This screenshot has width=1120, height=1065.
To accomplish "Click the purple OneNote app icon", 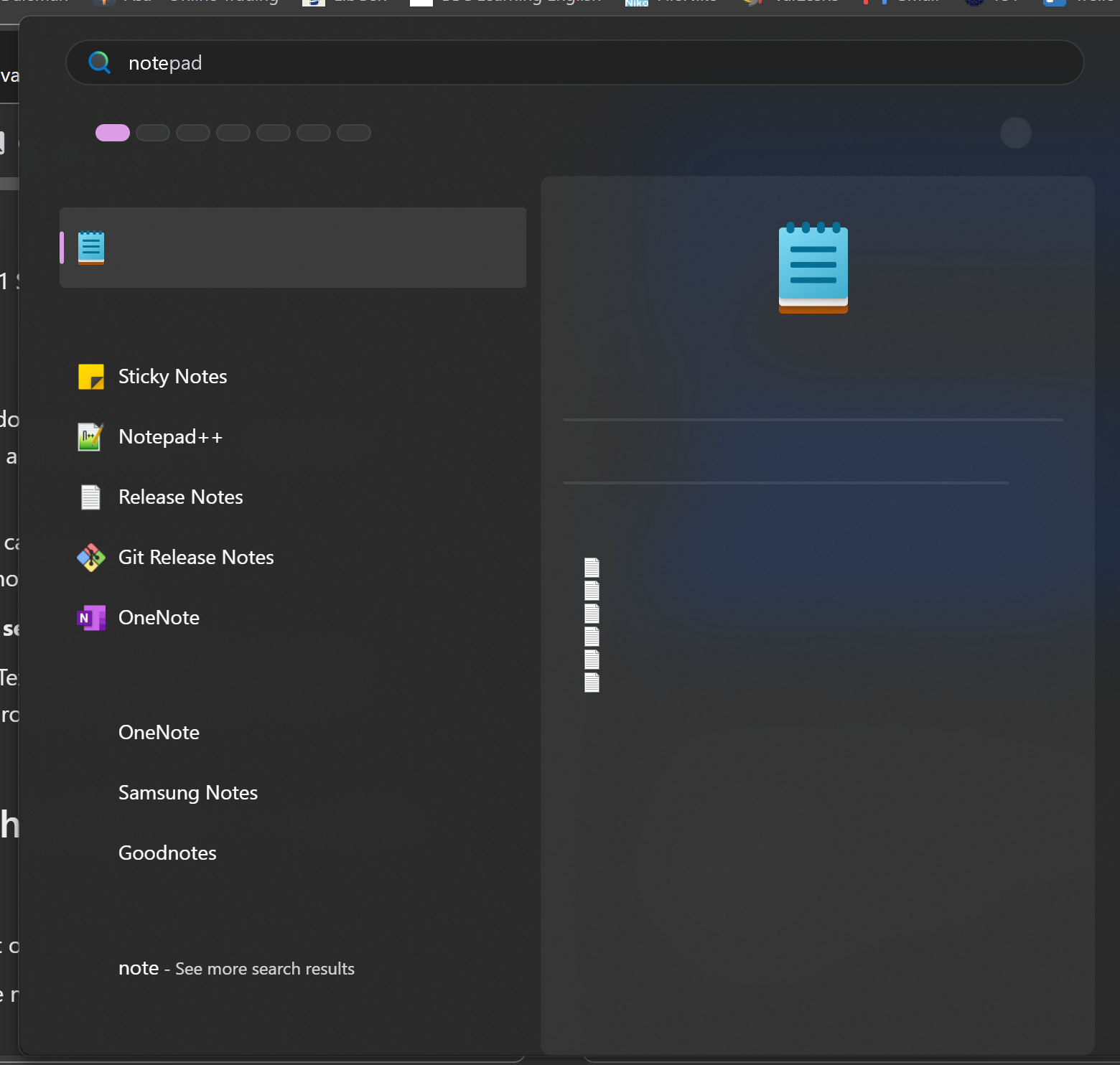I will (91, 618).
